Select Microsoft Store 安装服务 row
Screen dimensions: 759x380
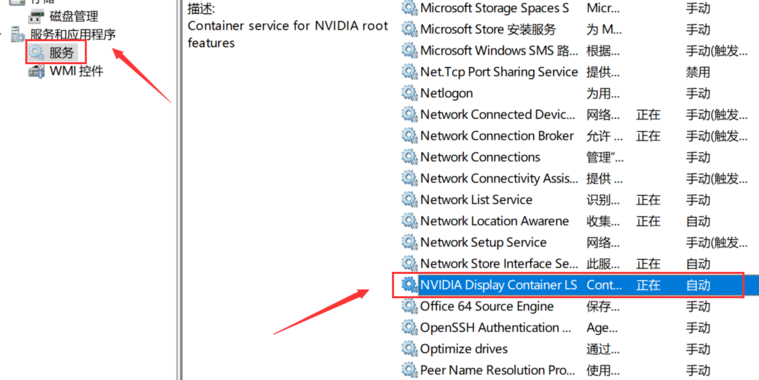576,29
